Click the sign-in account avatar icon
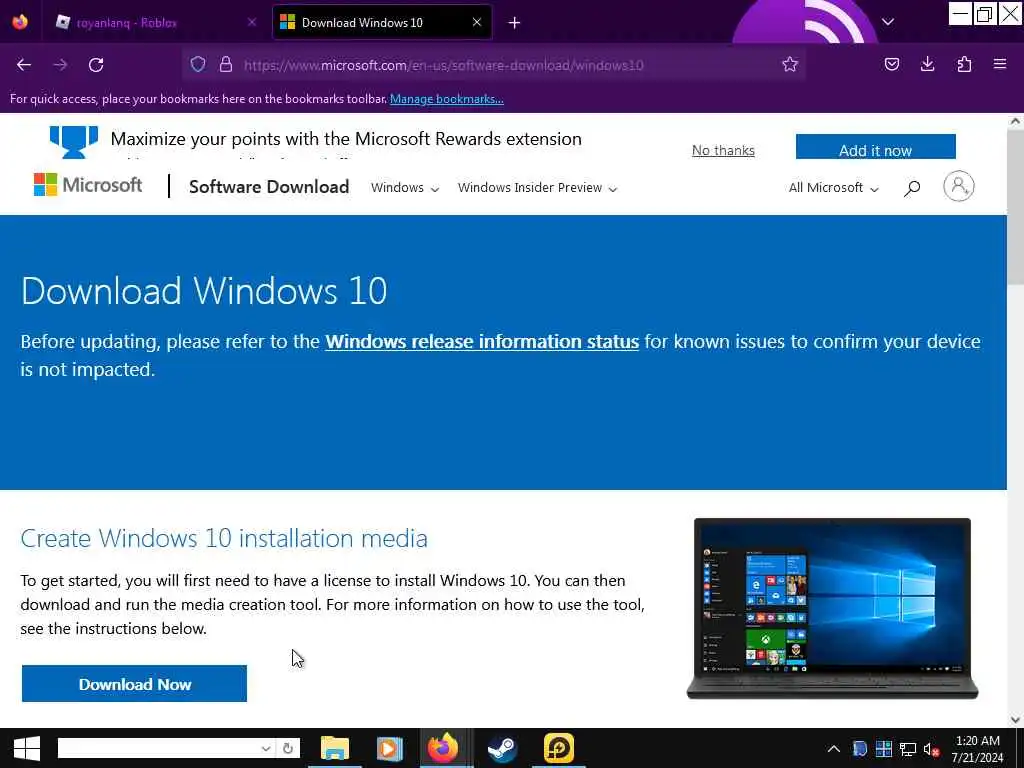This screenshot has height=768, width=1024. coord(959,187)
